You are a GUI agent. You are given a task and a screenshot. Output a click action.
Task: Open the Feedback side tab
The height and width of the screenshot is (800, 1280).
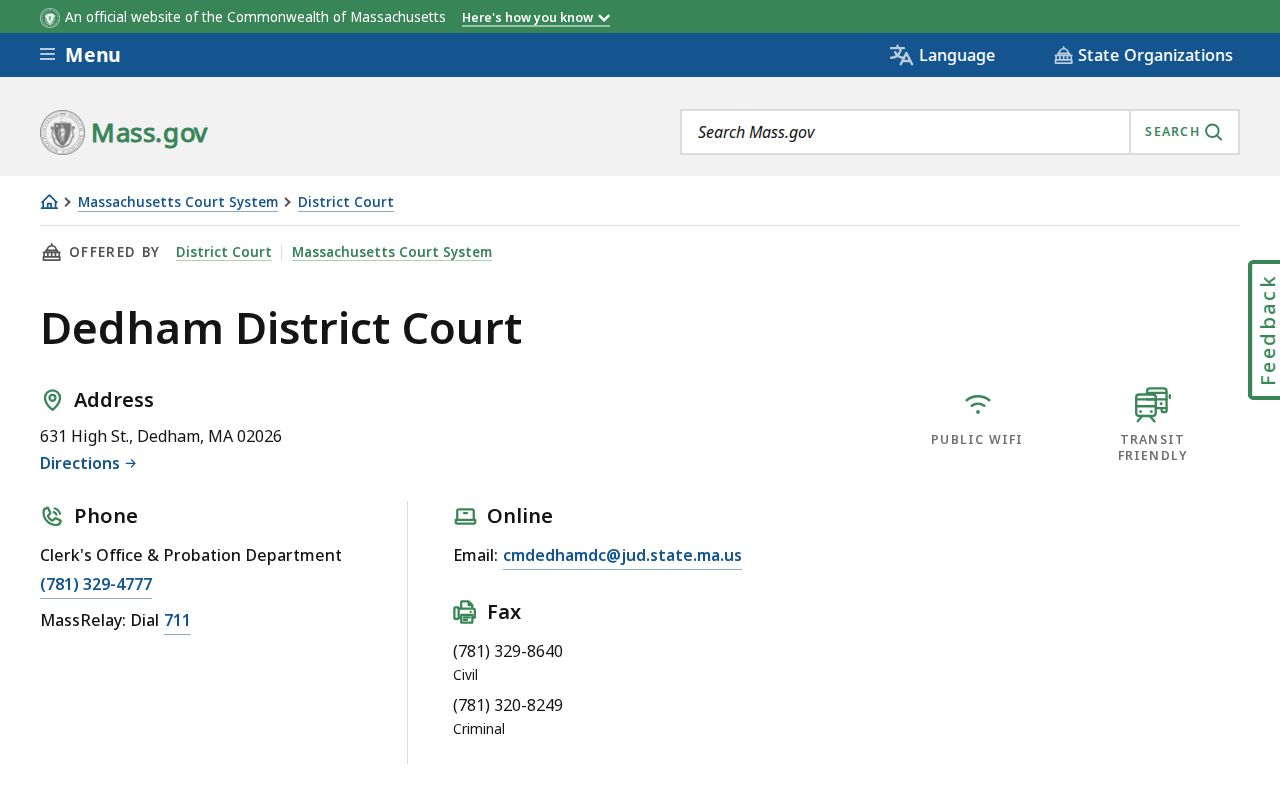coord(1265,330)
